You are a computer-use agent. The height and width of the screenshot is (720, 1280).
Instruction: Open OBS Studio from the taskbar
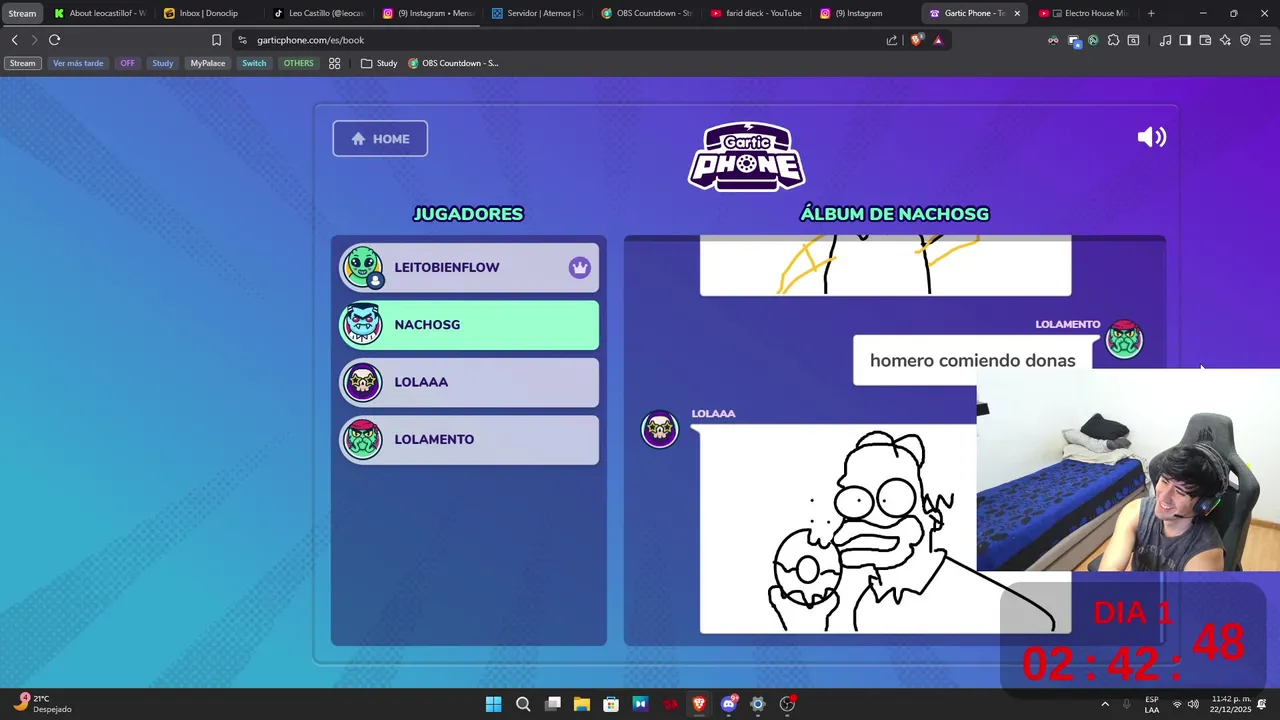point(787,704)
